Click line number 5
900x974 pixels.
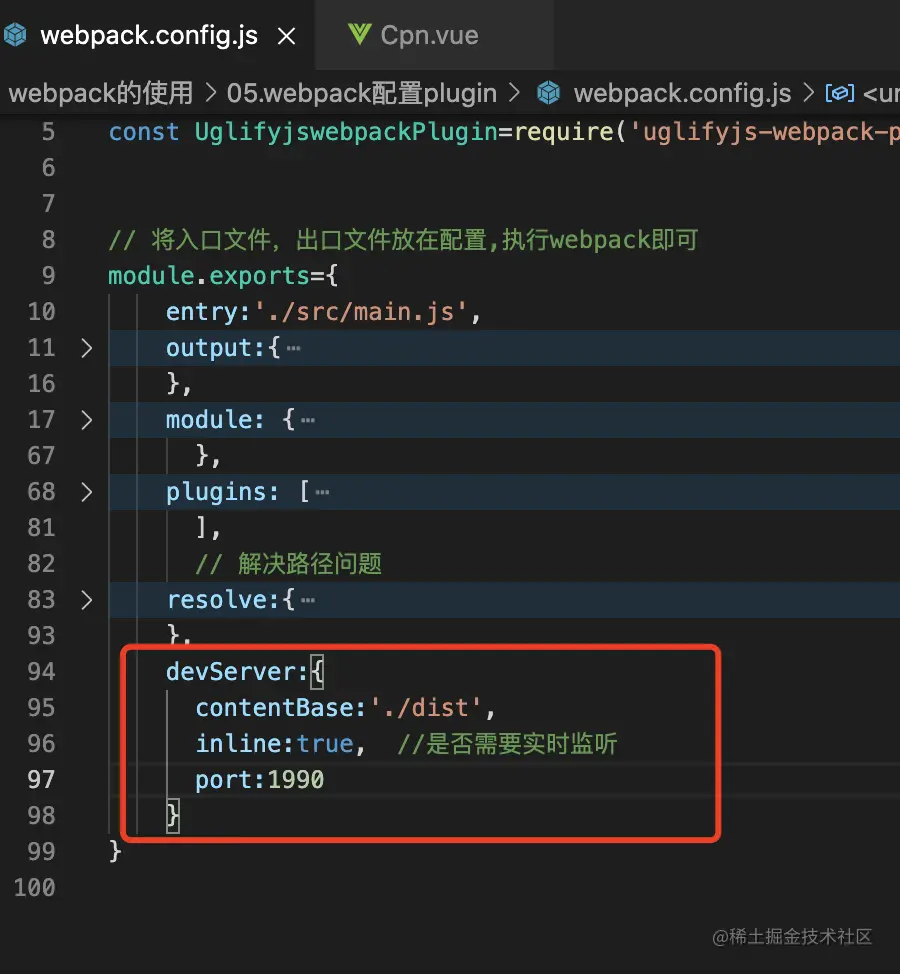(48, 132)
